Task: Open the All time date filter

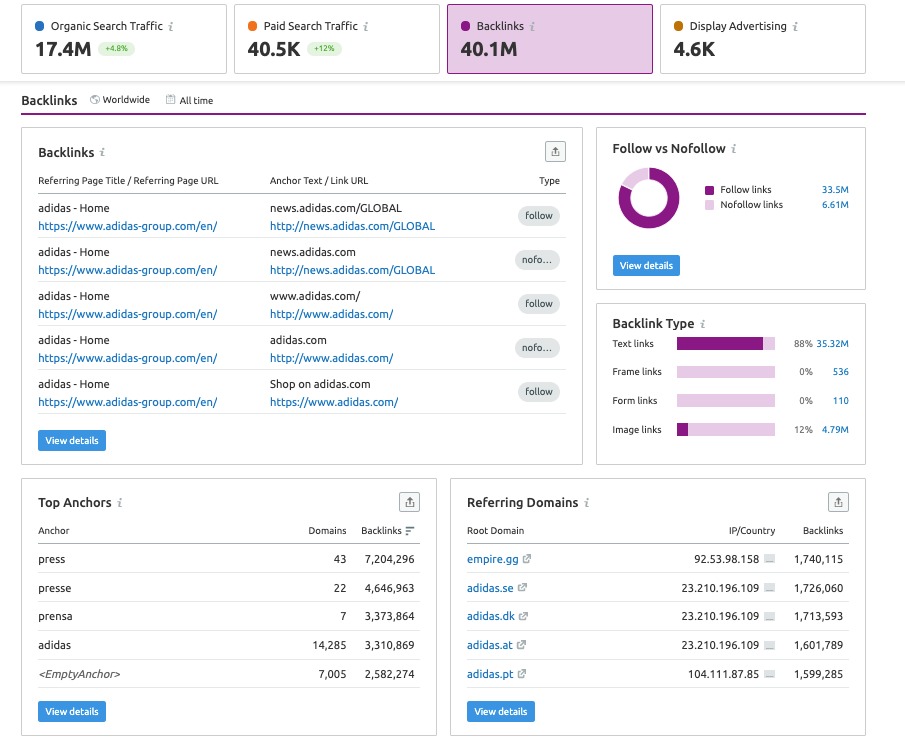Action: (189, 100)
